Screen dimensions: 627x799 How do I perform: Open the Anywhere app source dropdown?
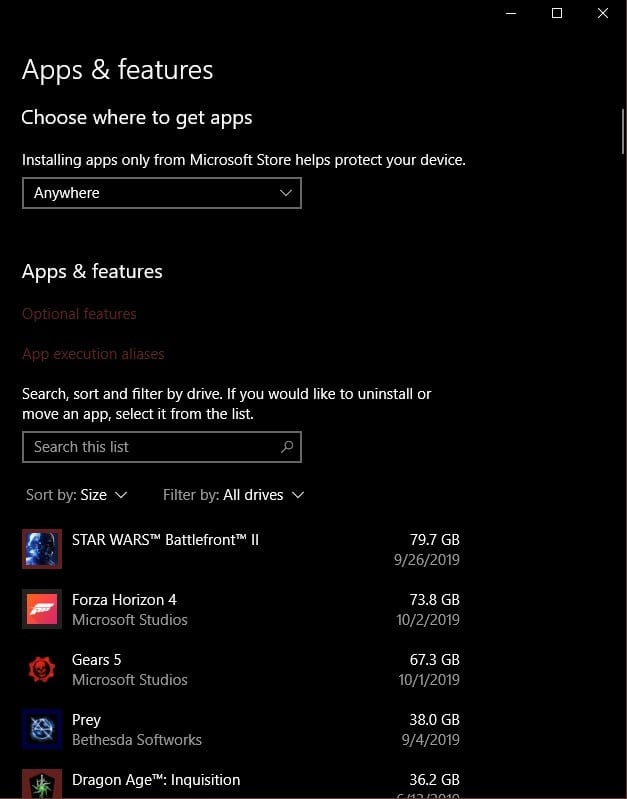click(x=161, y=193)
